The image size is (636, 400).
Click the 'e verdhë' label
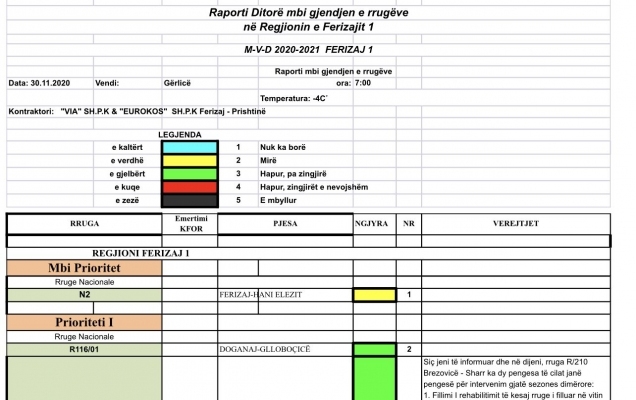127,161
